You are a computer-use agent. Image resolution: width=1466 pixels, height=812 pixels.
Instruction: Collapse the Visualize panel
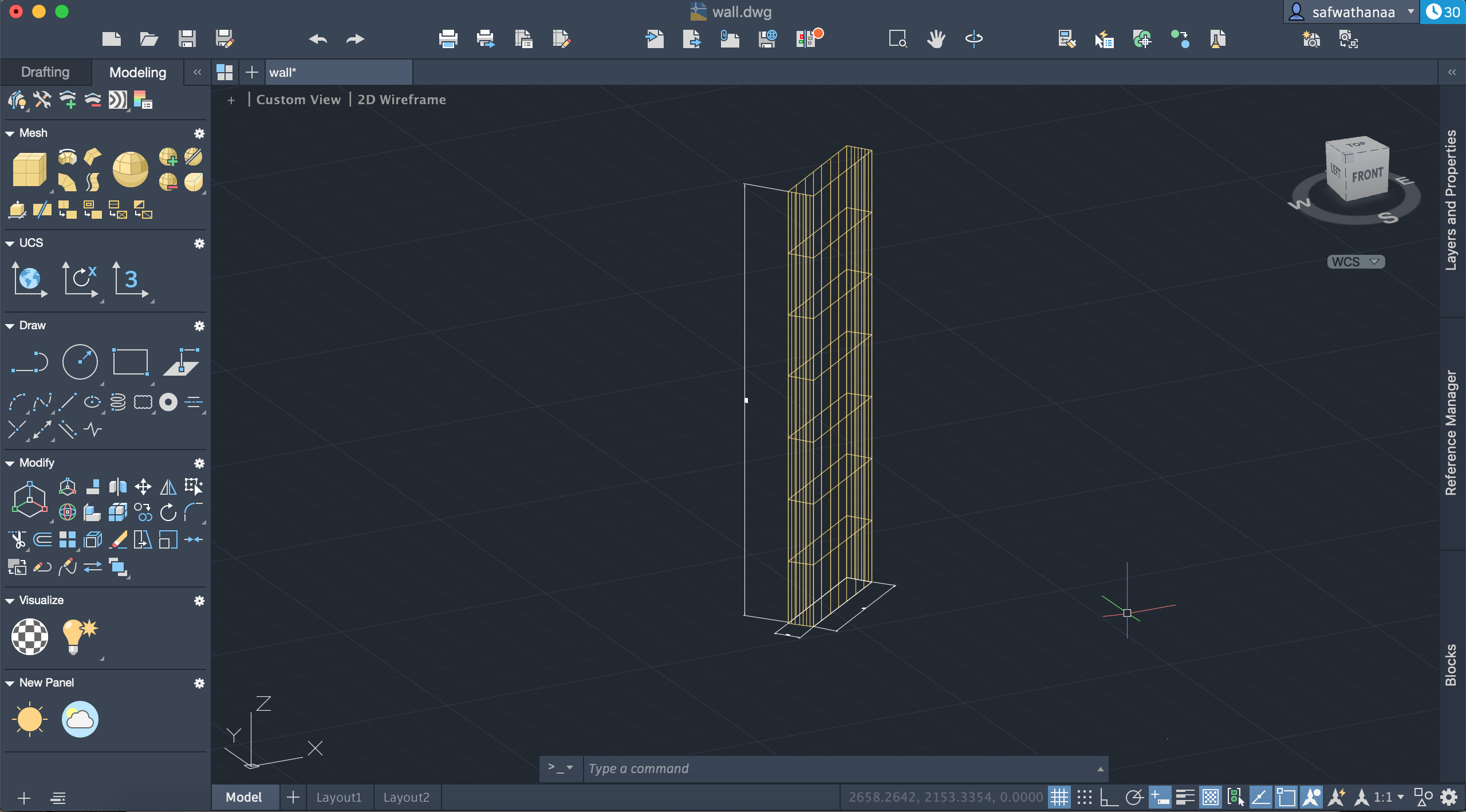(10, 601)
